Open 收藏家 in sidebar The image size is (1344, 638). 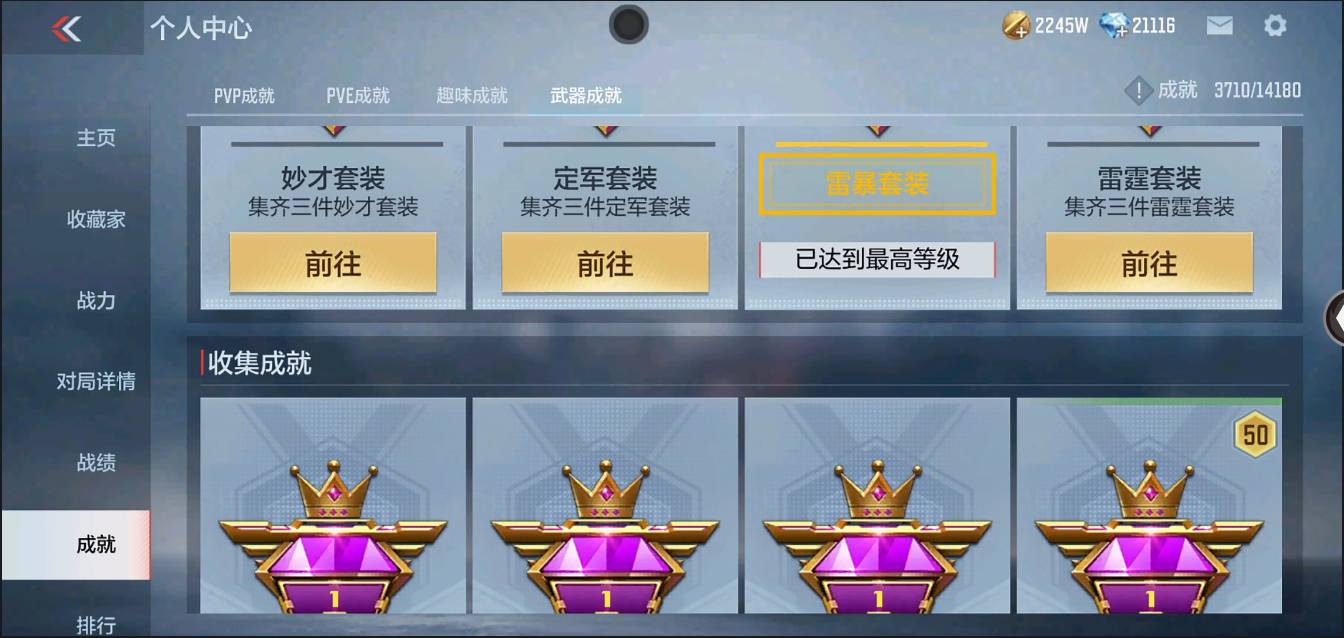[x=96, y=219]
